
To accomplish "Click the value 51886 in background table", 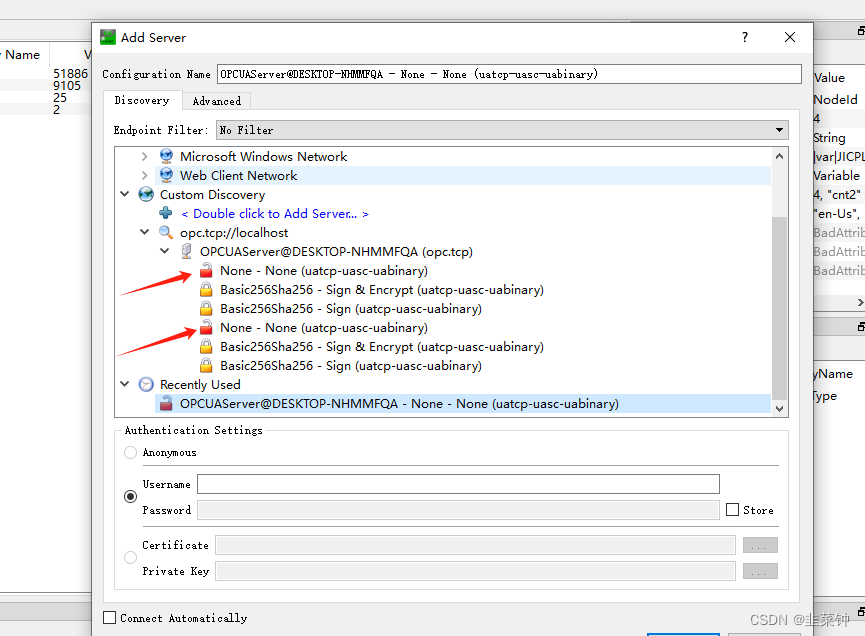I will pos(71,73).
